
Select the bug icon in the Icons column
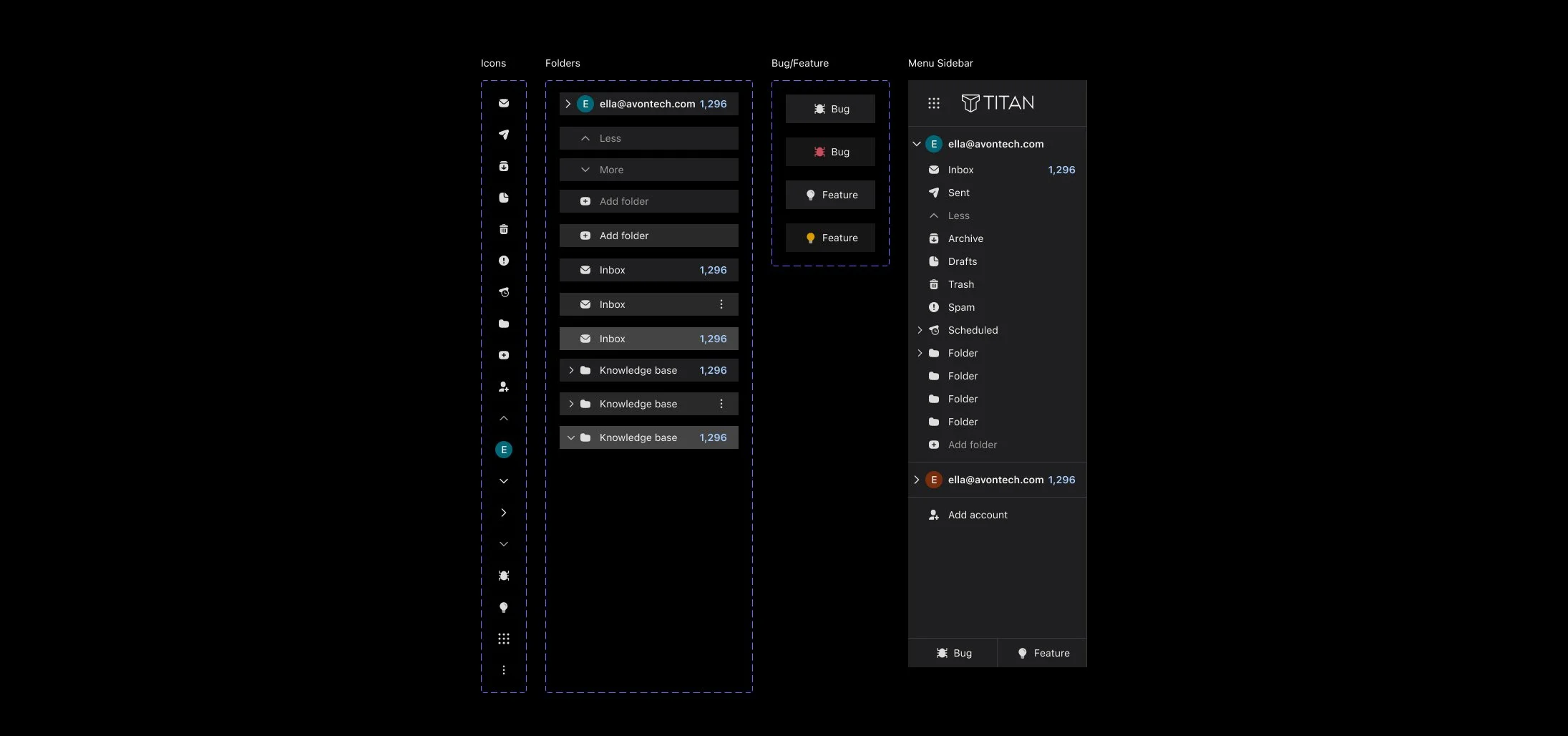504,575
